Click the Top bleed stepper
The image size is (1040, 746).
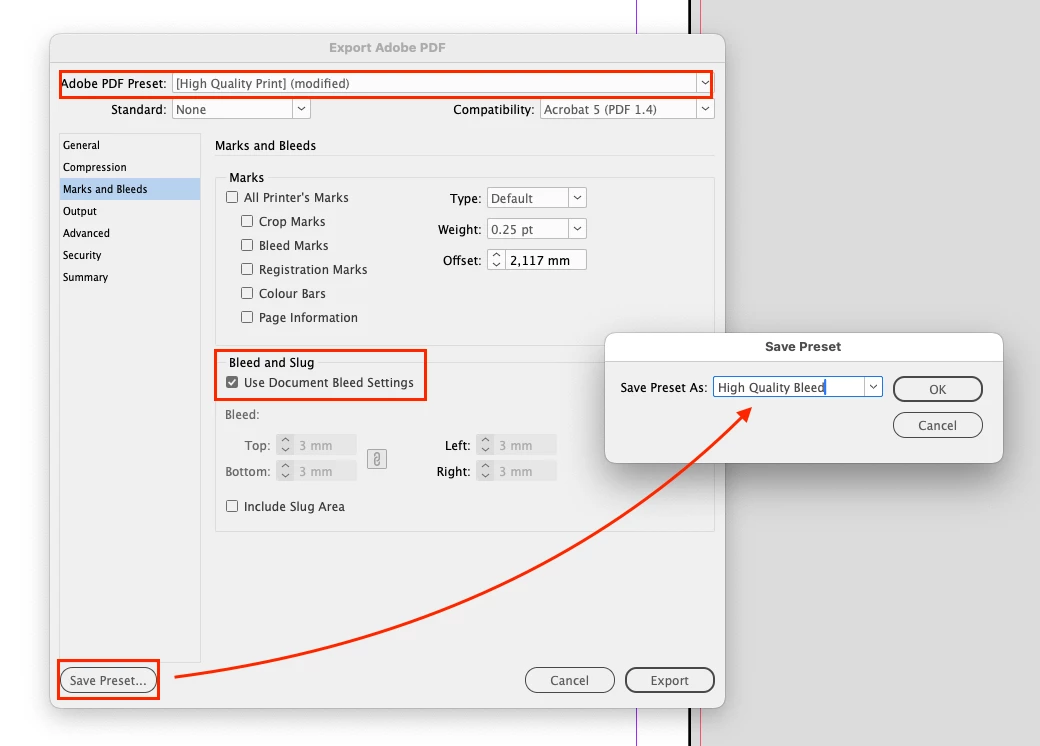click(285, 445)
